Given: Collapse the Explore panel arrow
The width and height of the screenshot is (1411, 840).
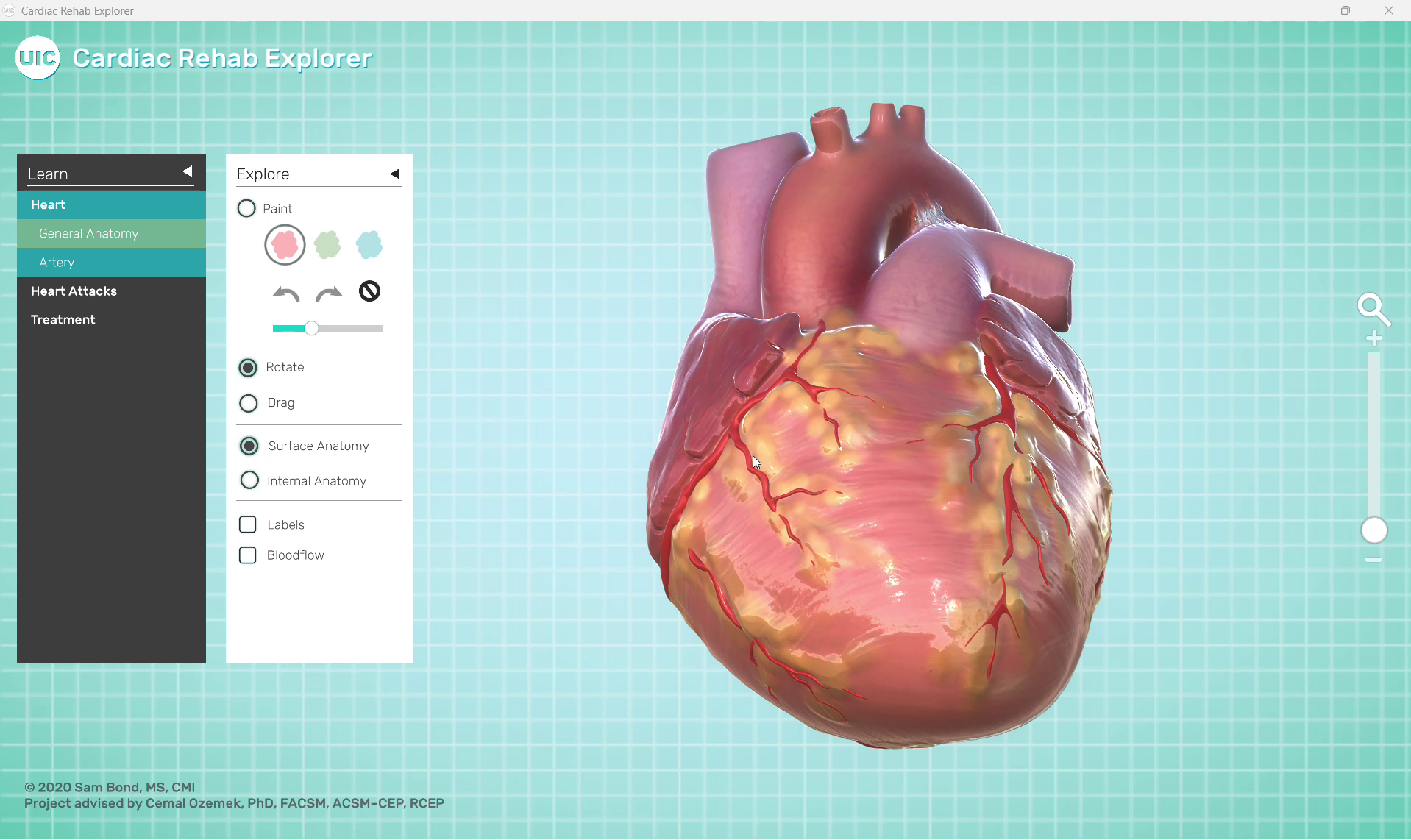Looking at the screenshot, I should coord(395,174).
